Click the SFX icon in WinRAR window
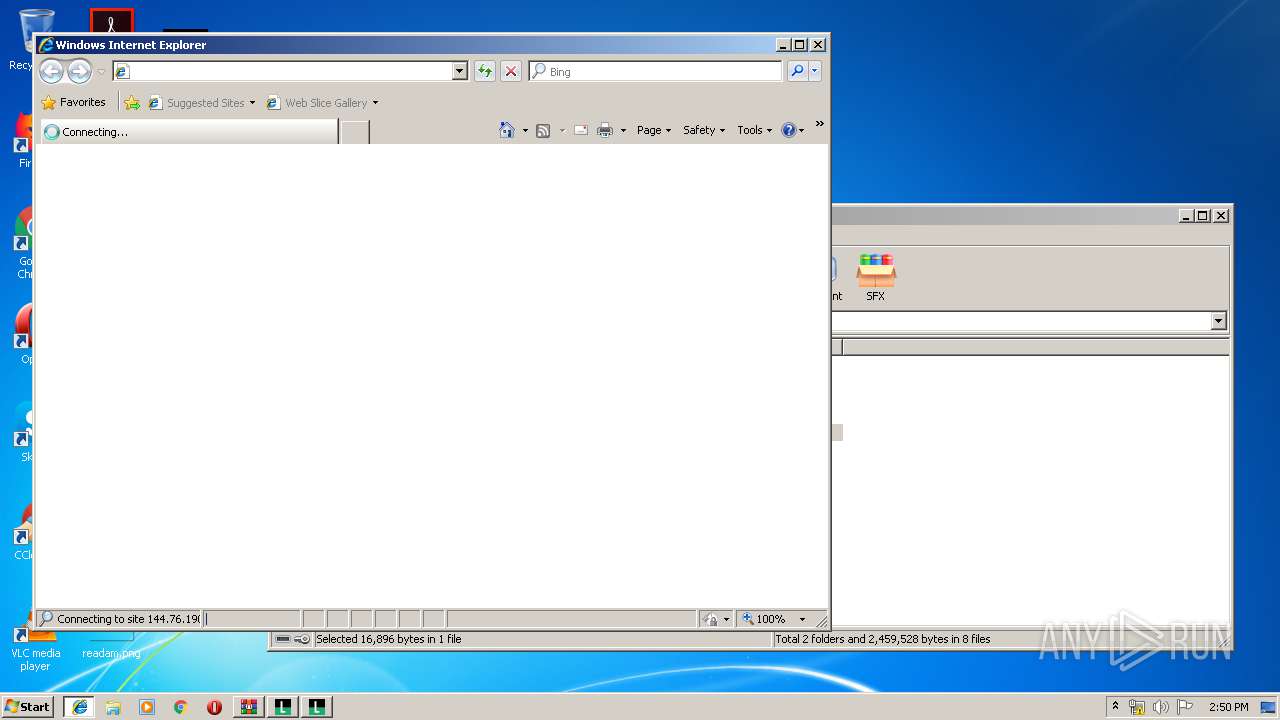 click(875, 277)
